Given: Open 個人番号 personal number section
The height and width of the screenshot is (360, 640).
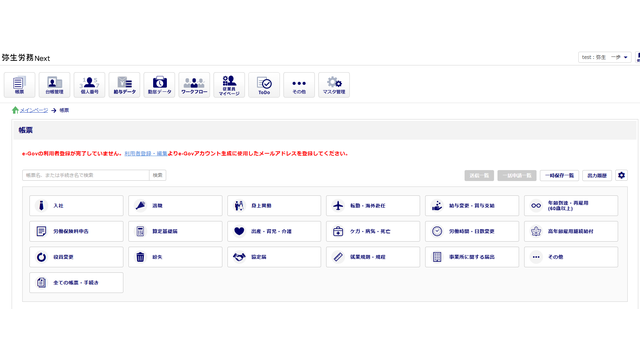Looking at the screenshot, I should coord(89,85).
